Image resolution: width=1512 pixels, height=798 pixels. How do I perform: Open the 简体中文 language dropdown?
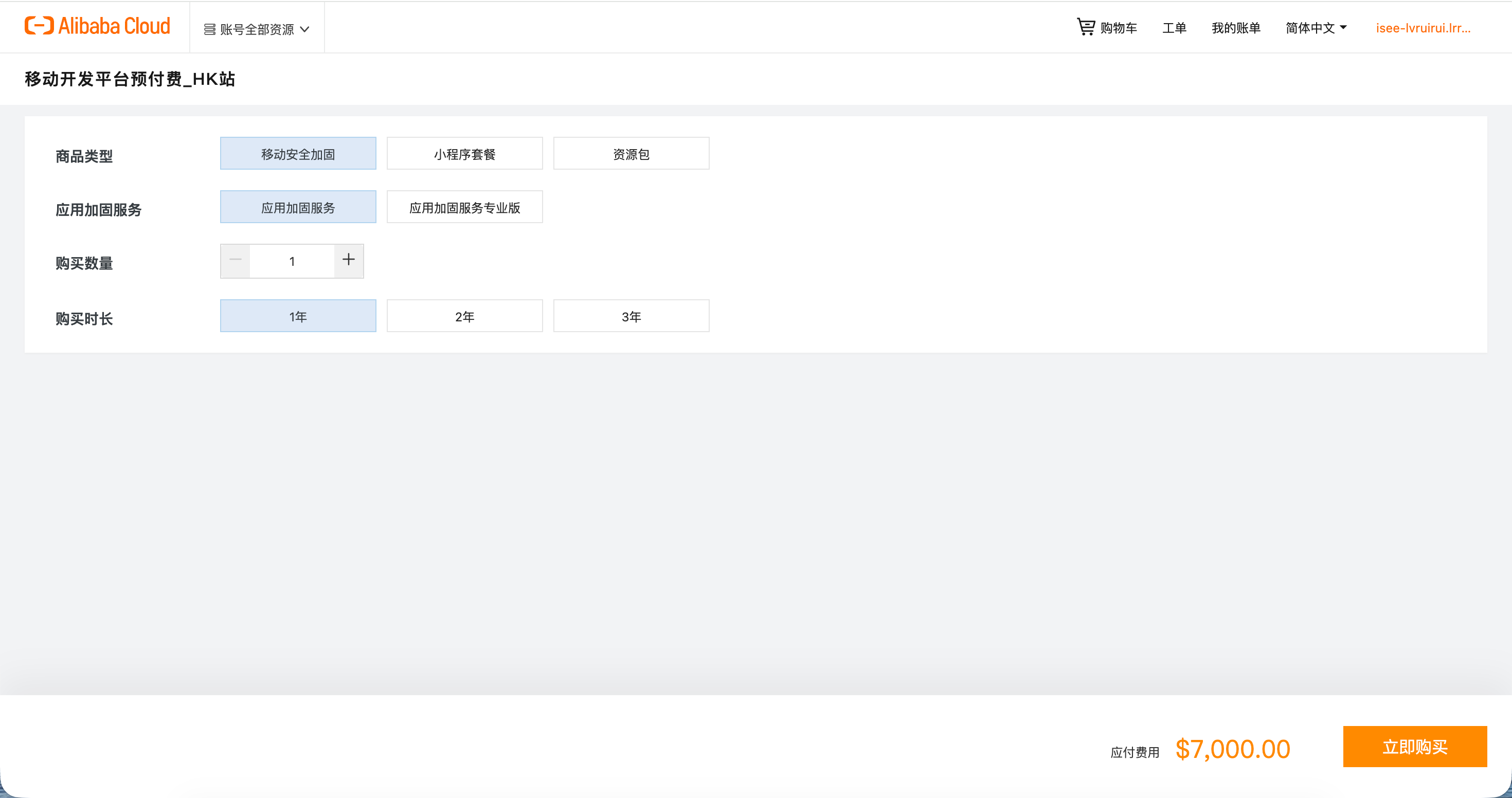[1316, 28]
